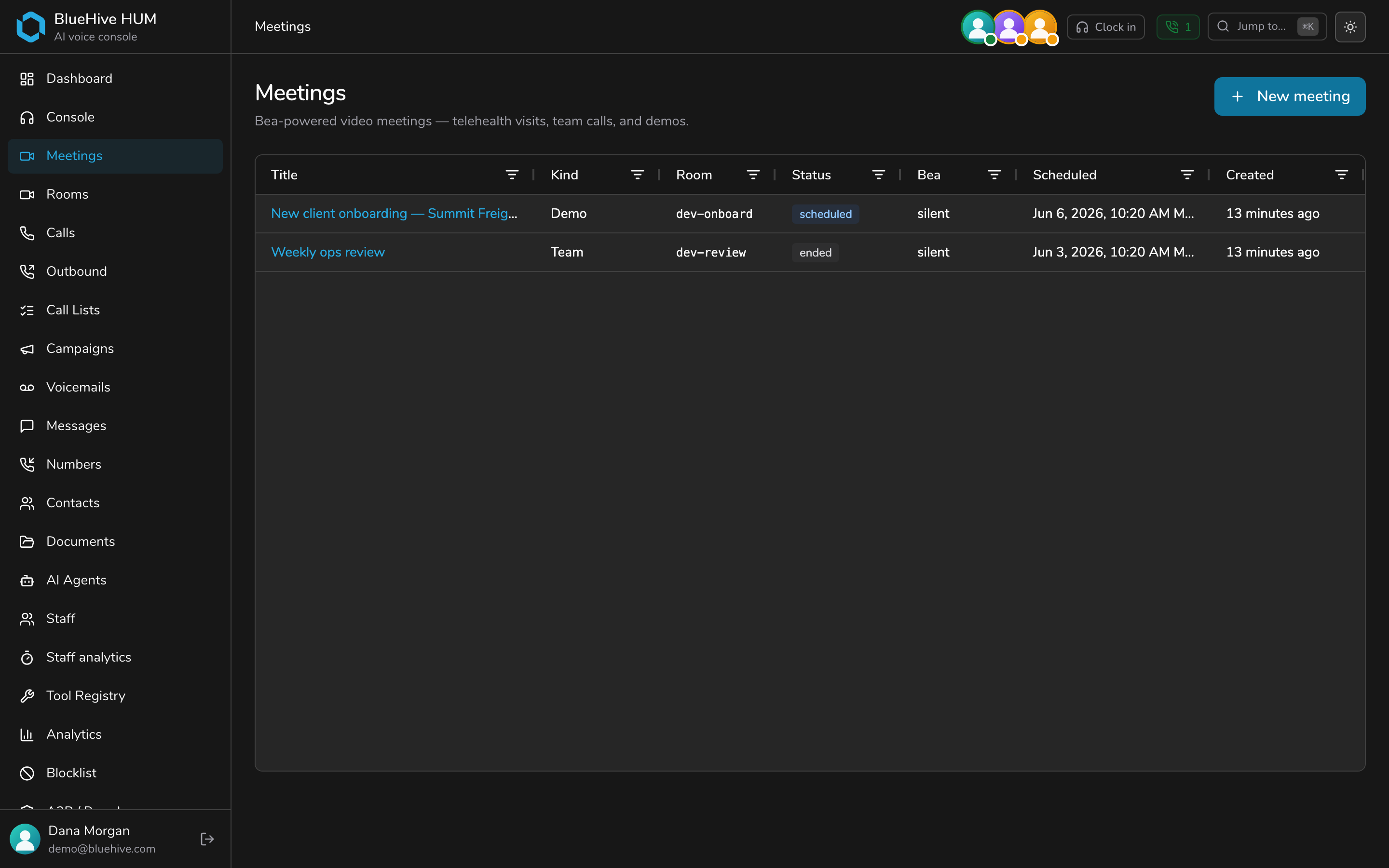Screen dimensions: 1389x868
Task: Open the Weekly ops review meeting
Action: click(328, 252)
